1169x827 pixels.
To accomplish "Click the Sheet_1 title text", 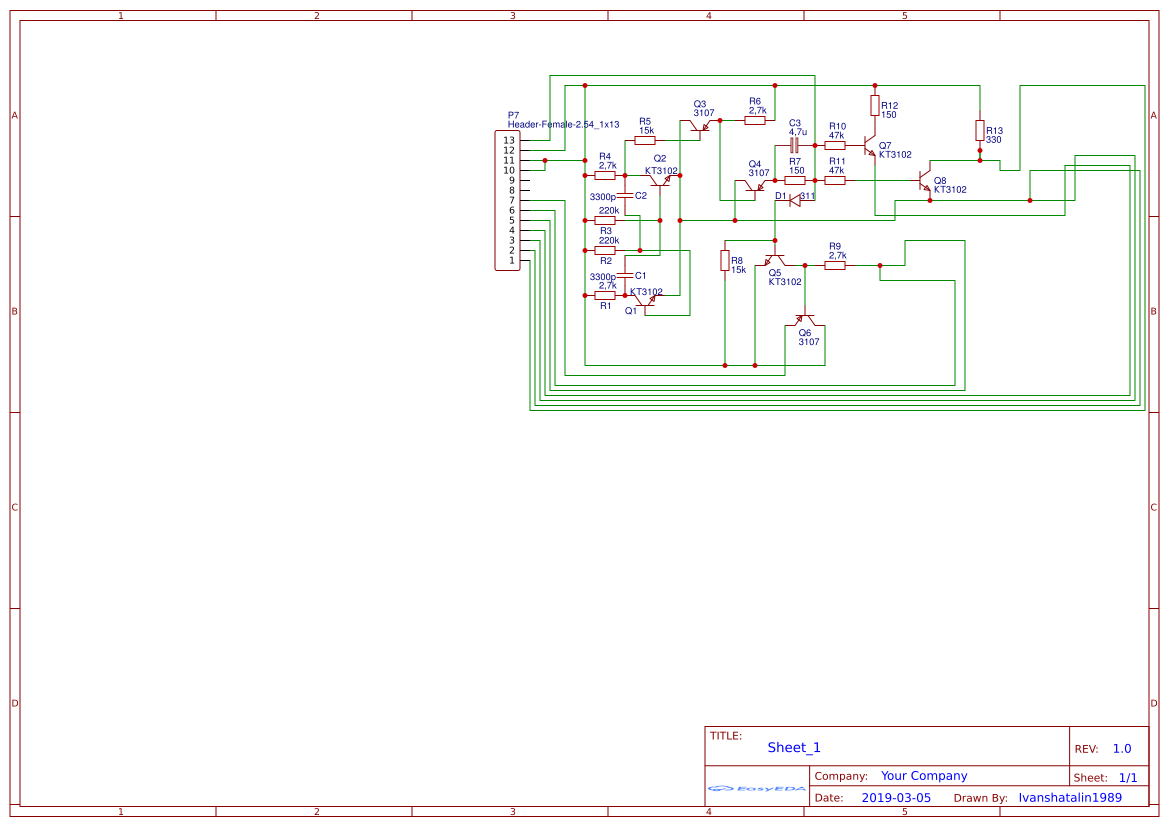I will (794, 747).
